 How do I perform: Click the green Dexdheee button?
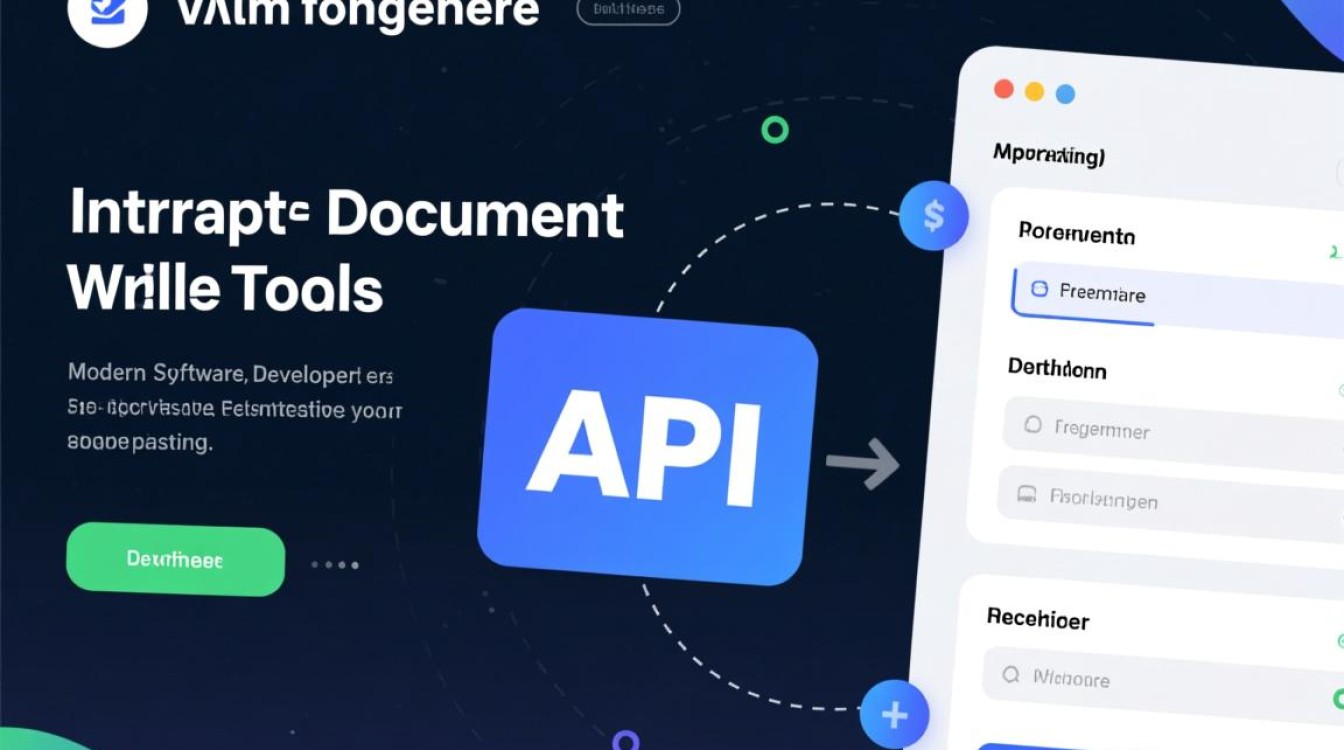pyautogui.click(x=175, y=560)
